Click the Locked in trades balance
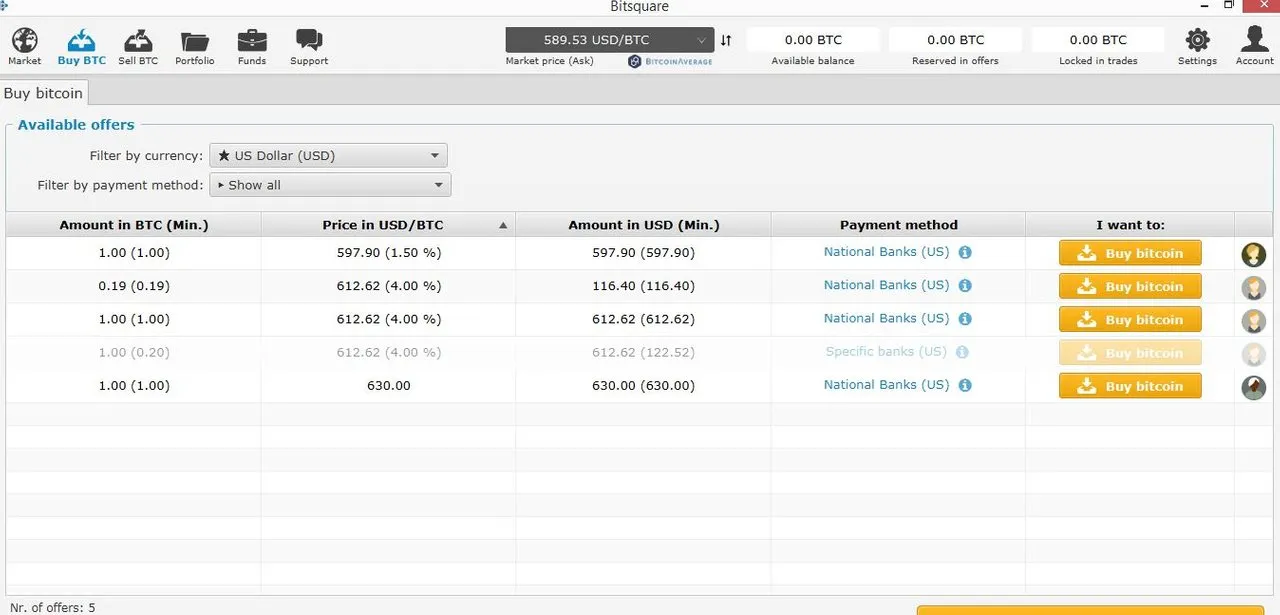Screen dimensions: 1280x615 (x=1097, y=40)
